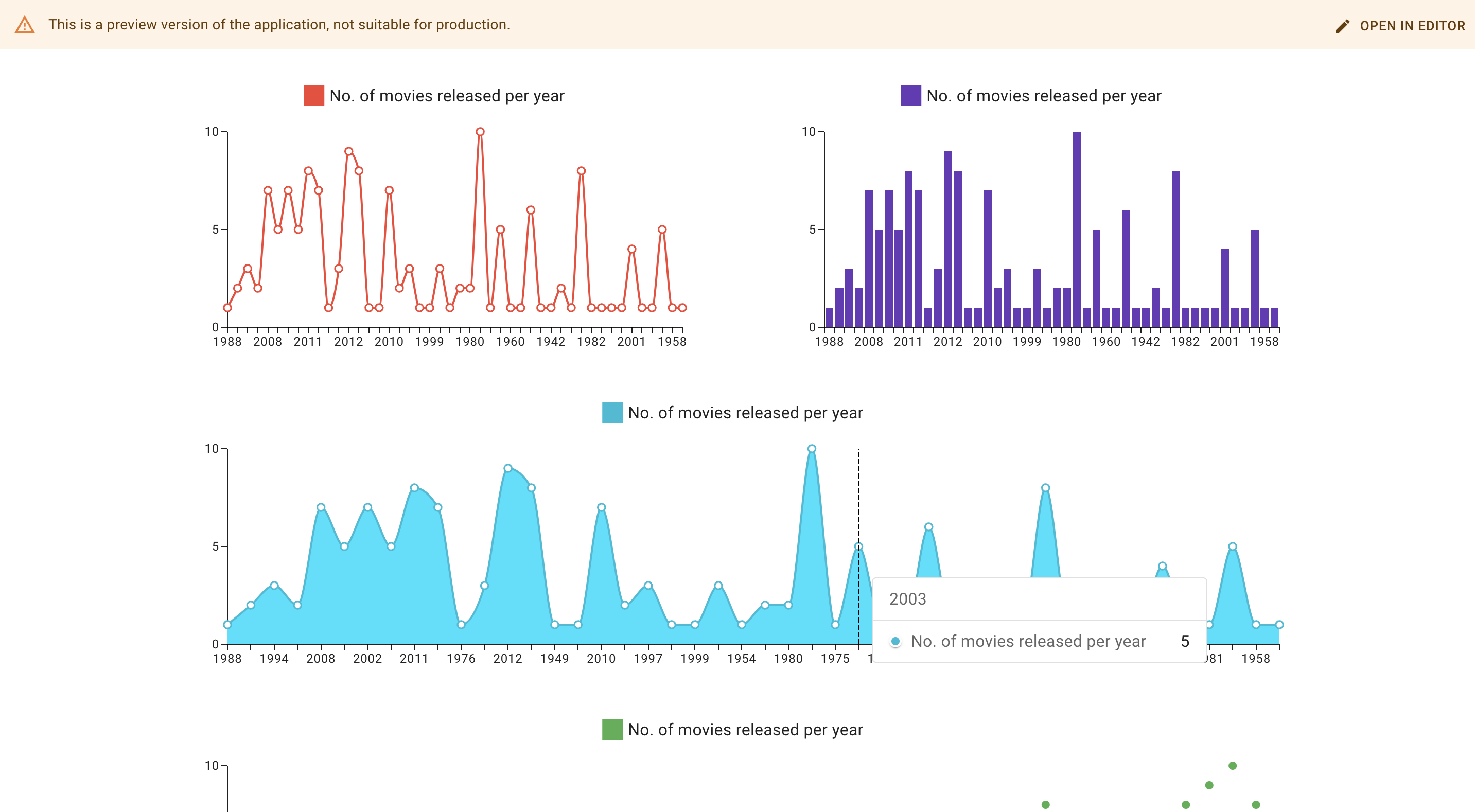Click the 2003 tooltip title

pos(907,599)
